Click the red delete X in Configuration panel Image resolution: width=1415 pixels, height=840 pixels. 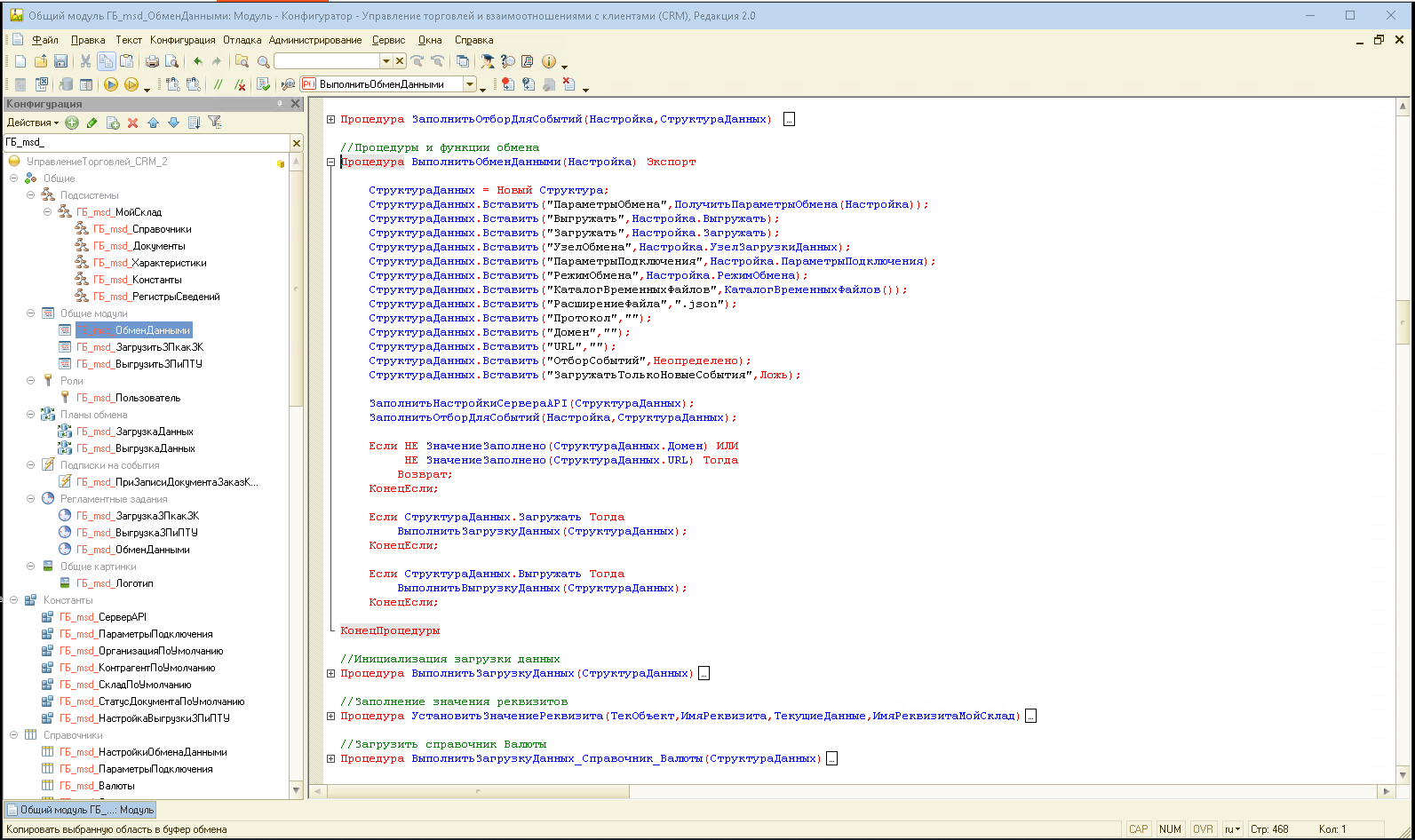[x=132, y=123]
